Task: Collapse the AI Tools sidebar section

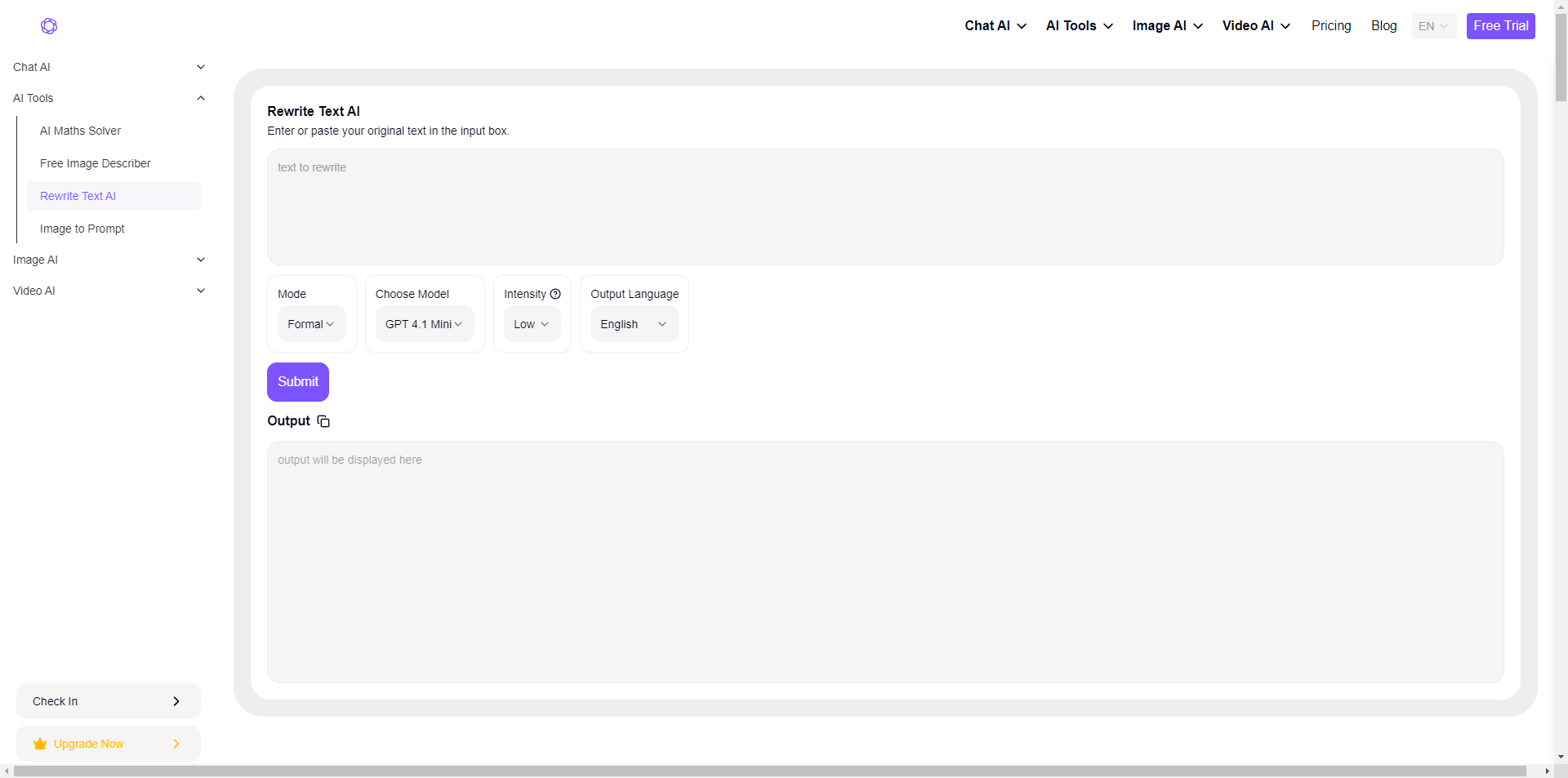Action: click(x=201, y=98)
